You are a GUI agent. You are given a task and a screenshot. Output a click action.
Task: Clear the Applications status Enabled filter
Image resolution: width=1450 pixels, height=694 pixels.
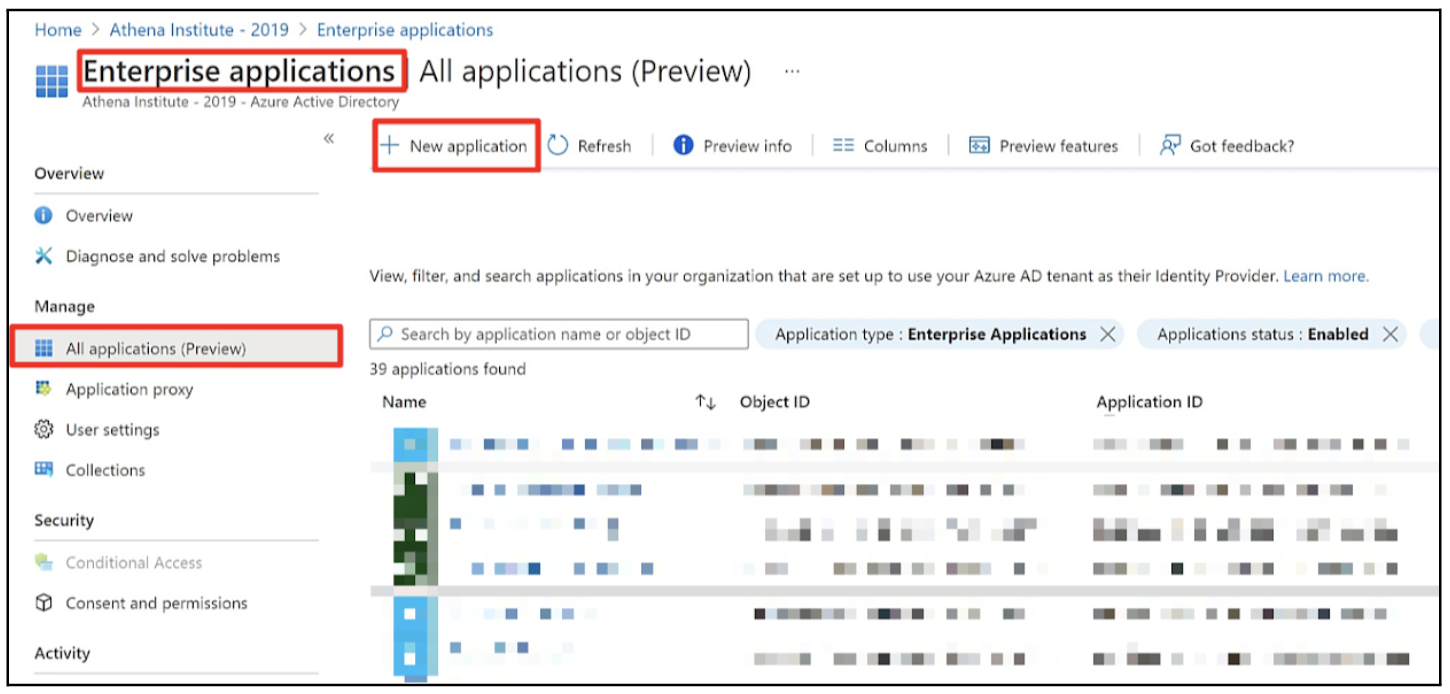1390,334
